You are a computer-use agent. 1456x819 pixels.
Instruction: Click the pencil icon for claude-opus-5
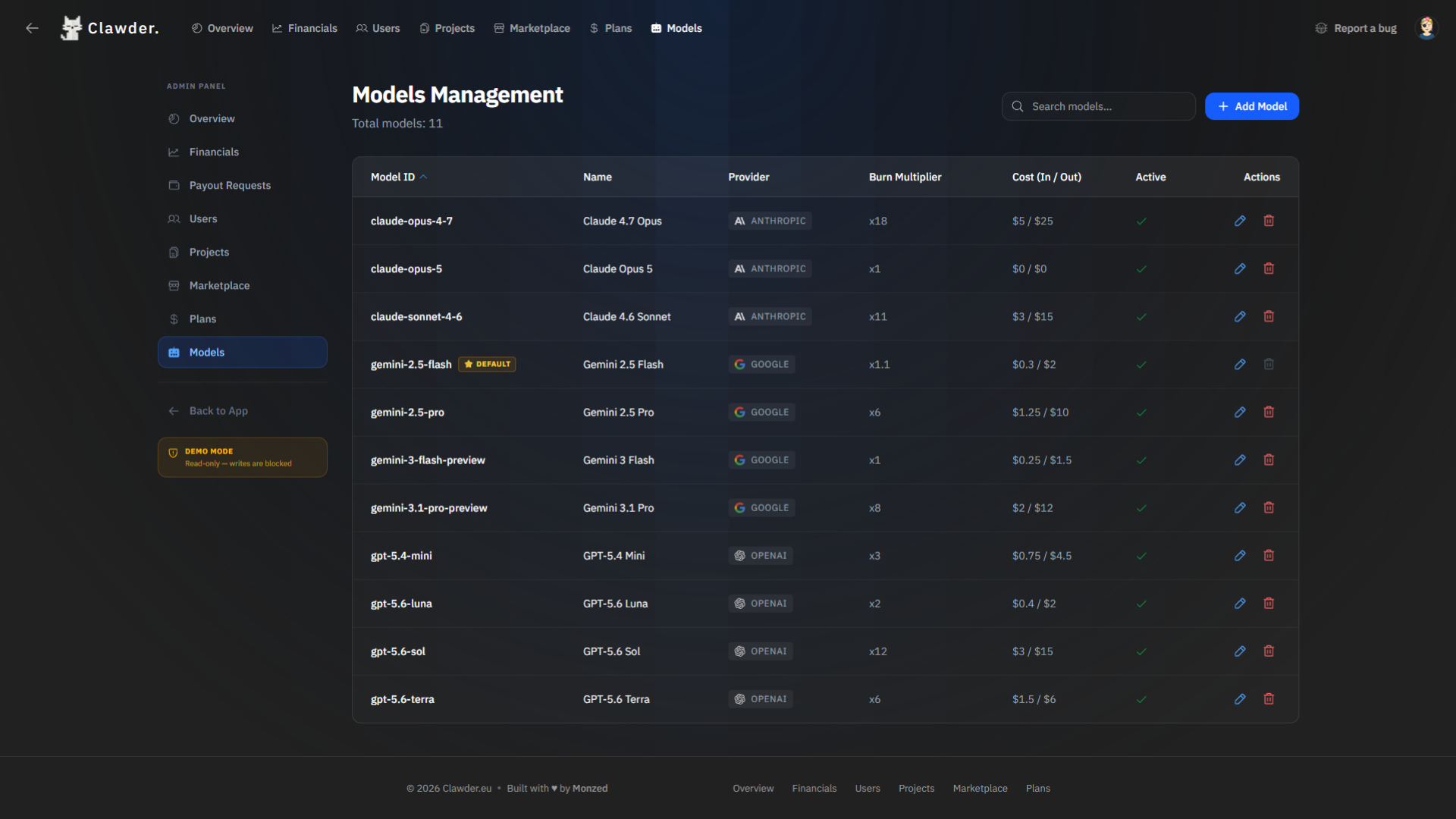(1240, 268)
